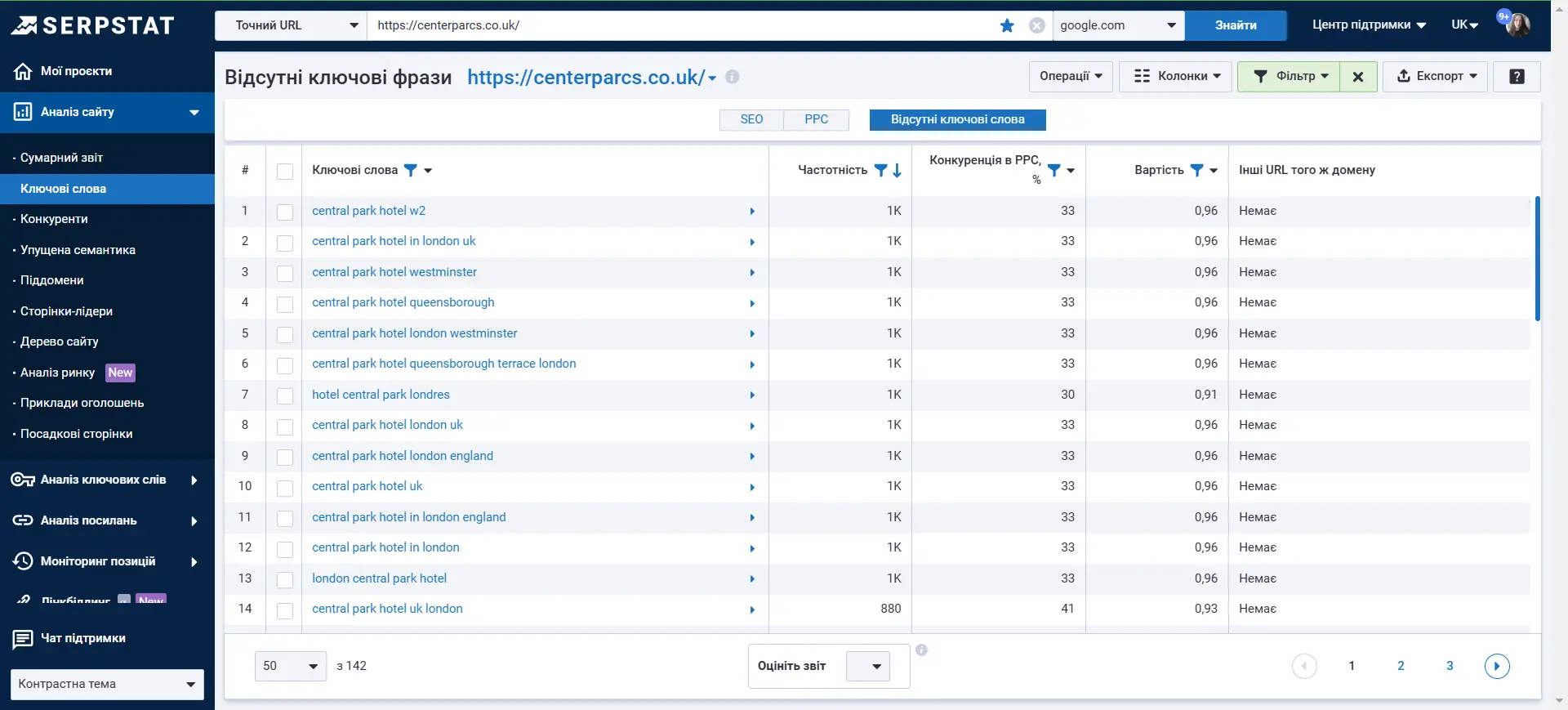Open Конкуренти in sidebar

coord(54,219)
